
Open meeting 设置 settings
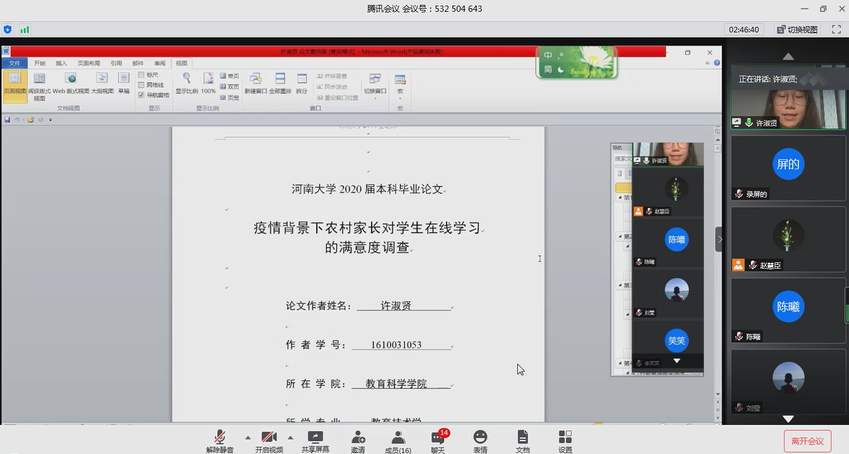565,442
